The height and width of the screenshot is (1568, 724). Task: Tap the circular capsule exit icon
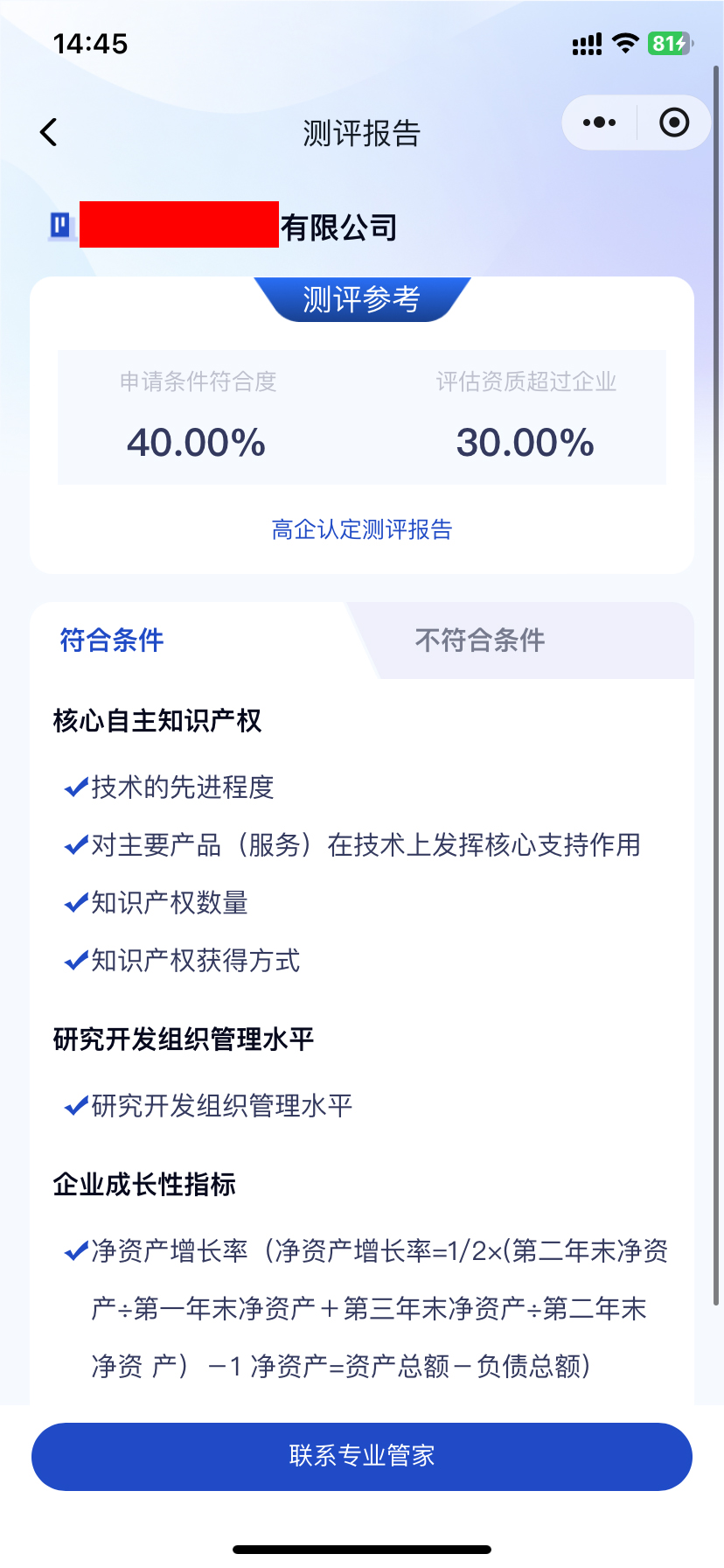(x=674, y=122)
